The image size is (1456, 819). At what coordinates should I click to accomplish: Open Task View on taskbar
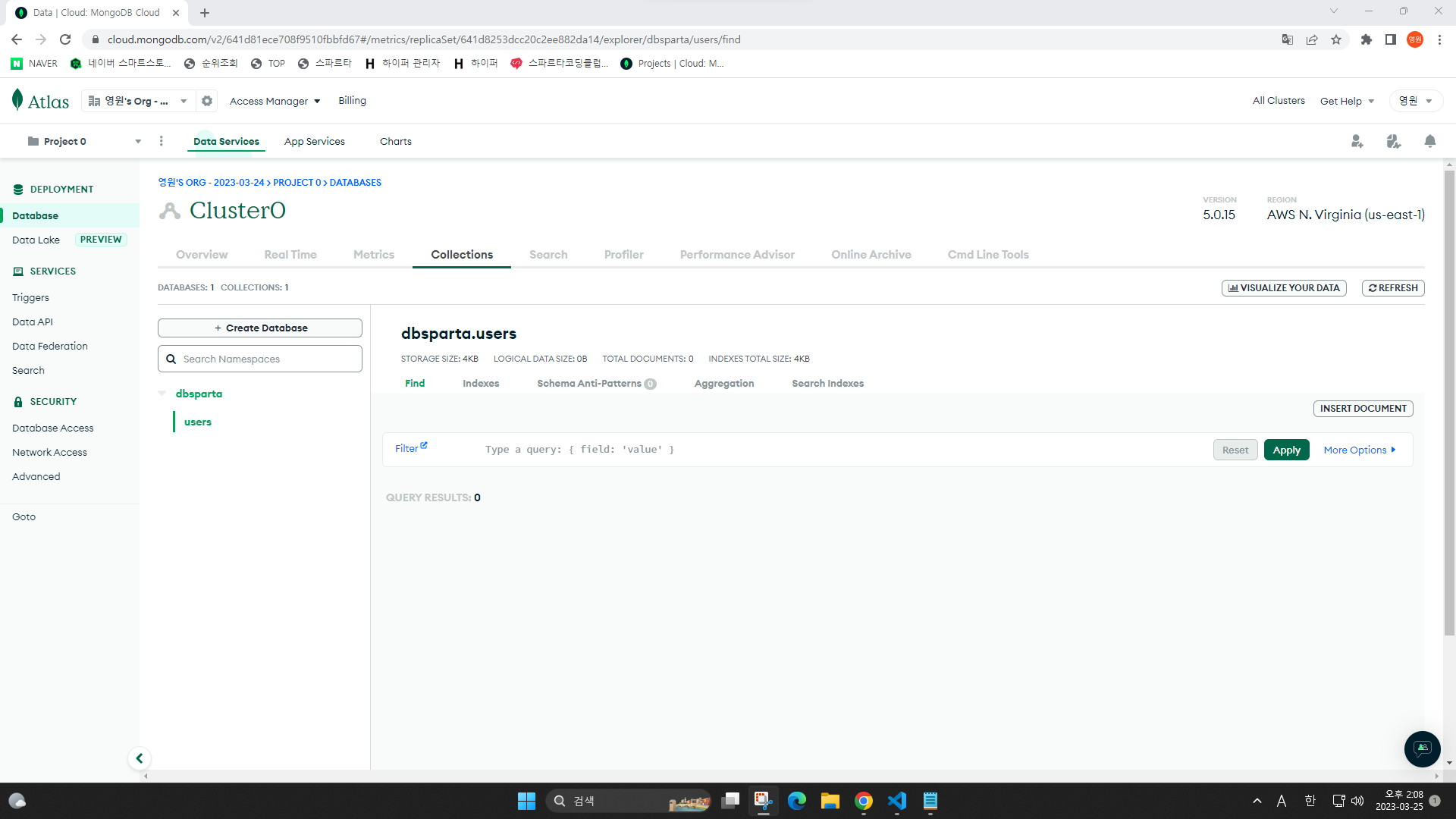(730, 801)
